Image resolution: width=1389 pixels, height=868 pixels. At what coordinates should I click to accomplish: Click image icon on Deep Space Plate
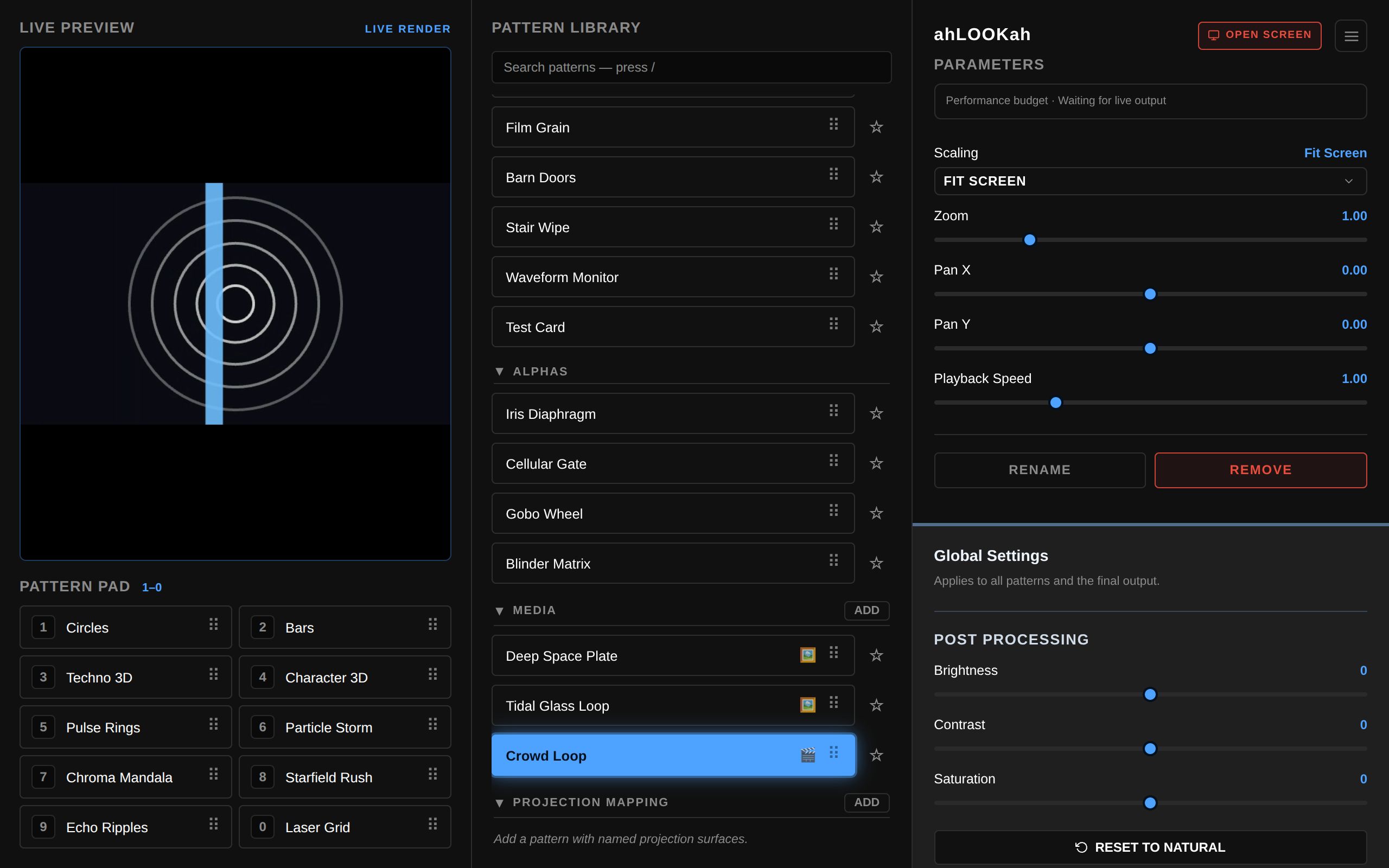(807, 655)
